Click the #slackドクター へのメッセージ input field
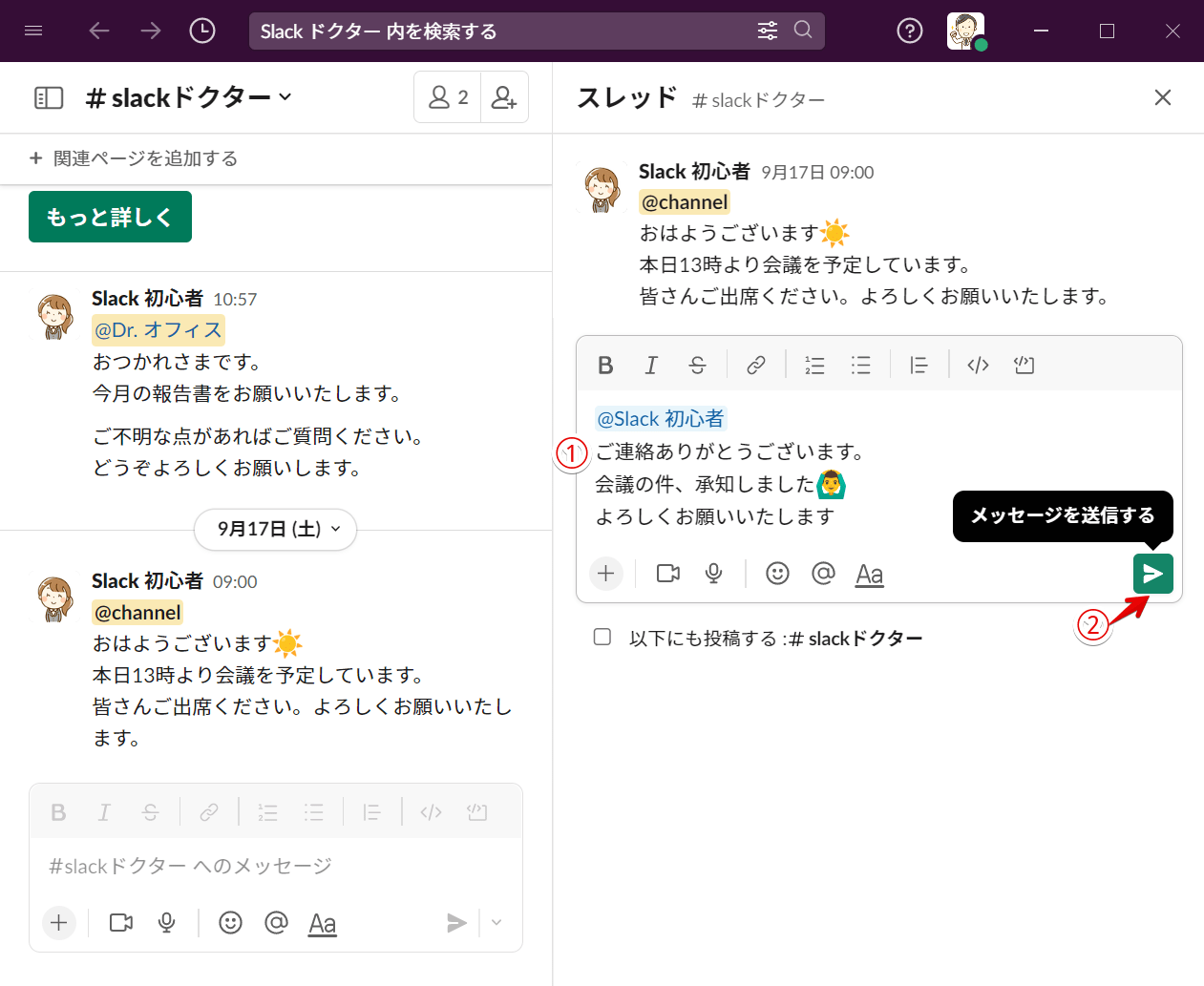Viewport: 1204px width, 986px height. tap(276, 866)
